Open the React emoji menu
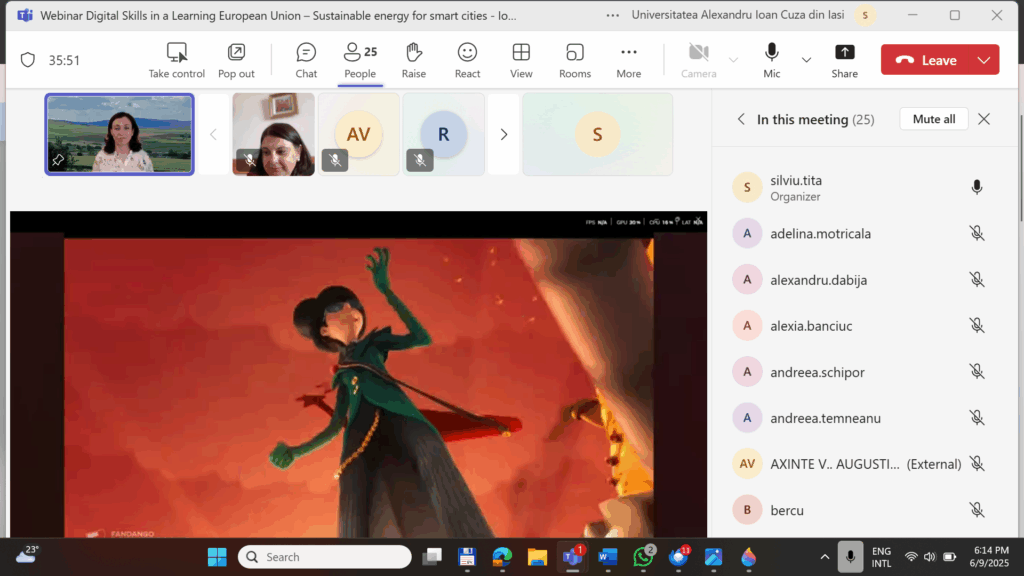 point(467,60)
